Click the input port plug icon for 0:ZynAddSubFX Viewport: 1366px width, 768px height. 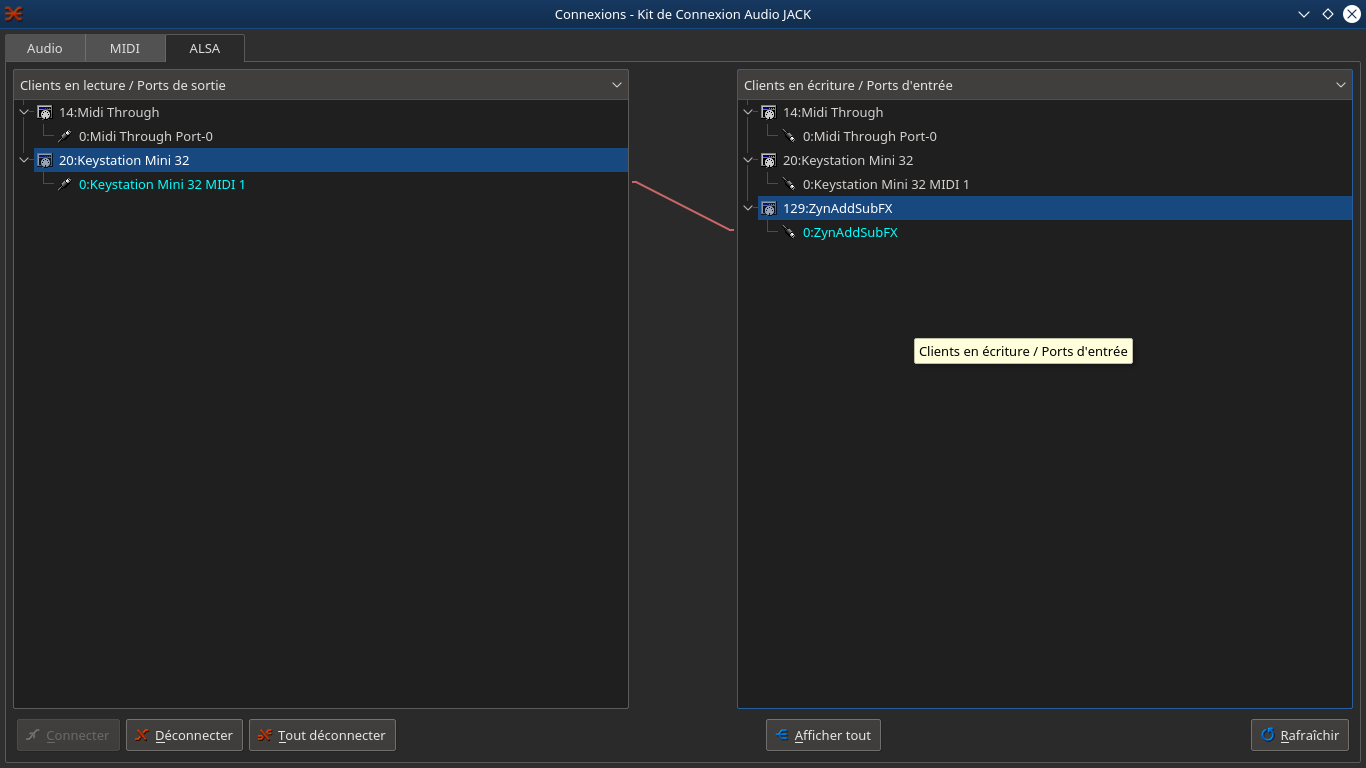(789, 233)
